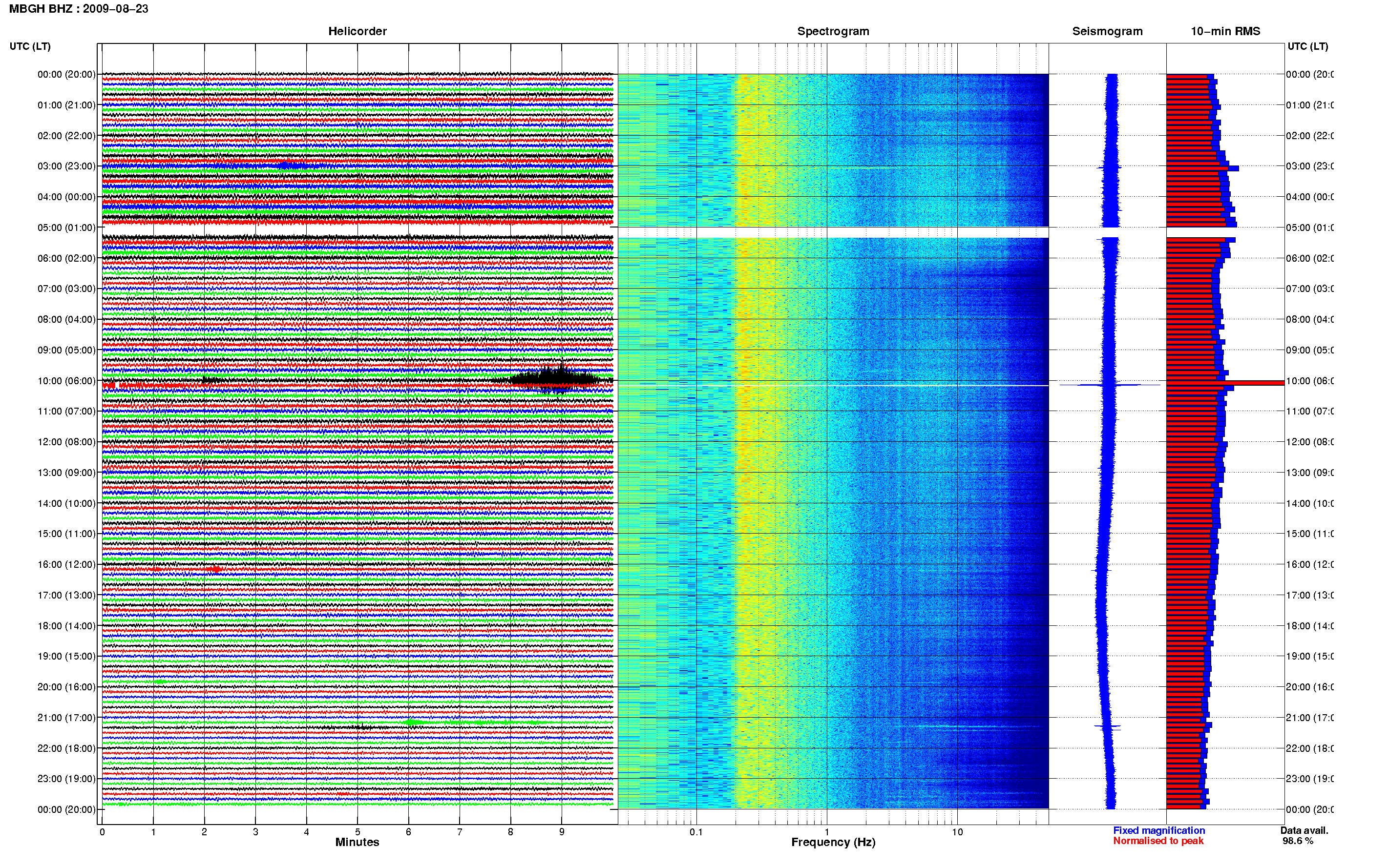Image resolution: width=1389 pixels, height=868 pixels.
Task: Select the 10-min RMS panel heading
Action: (1225, 31)
